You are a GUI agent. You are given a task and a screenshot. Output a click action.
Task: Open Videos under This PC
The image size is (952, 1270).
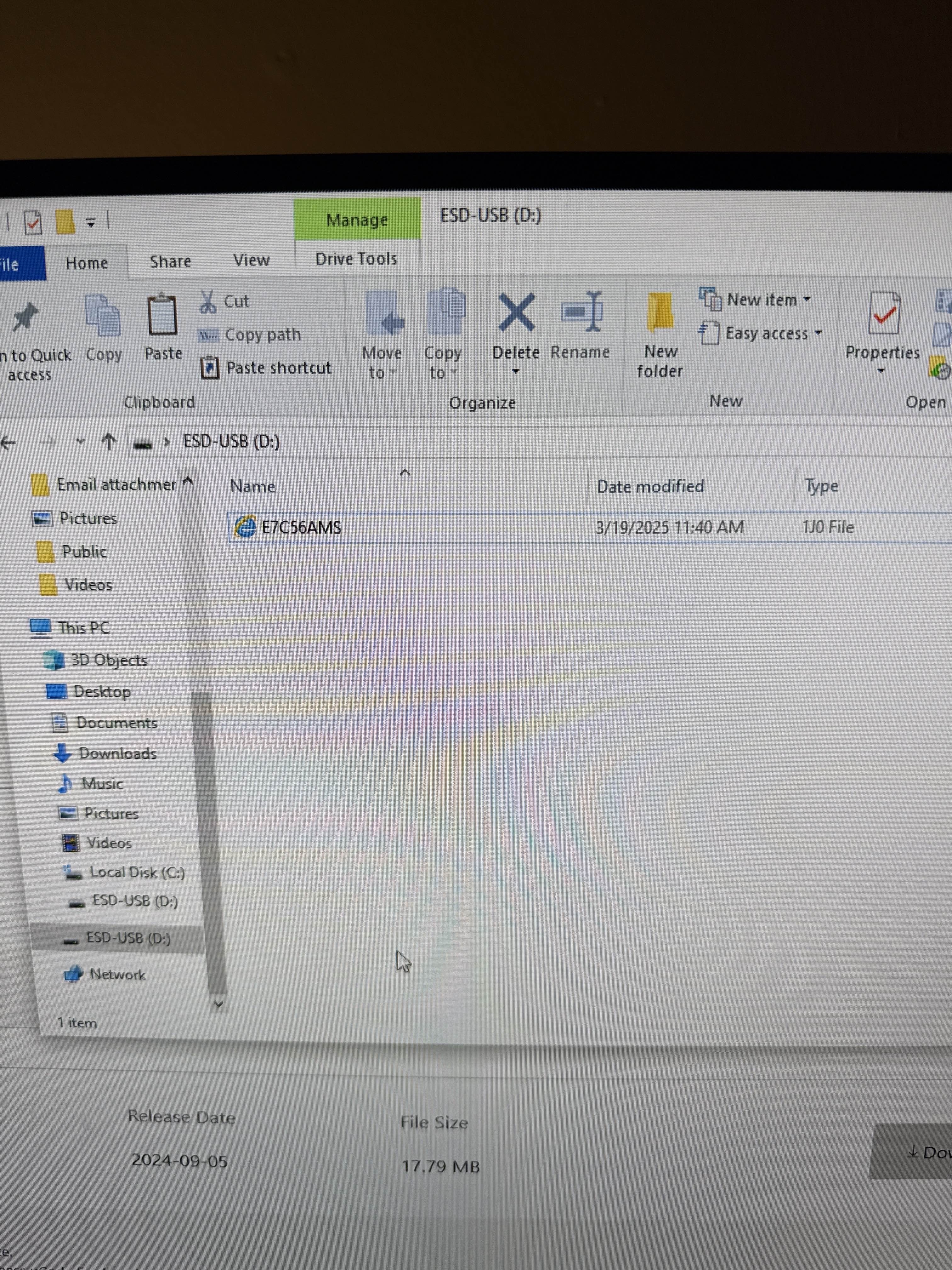96,843
